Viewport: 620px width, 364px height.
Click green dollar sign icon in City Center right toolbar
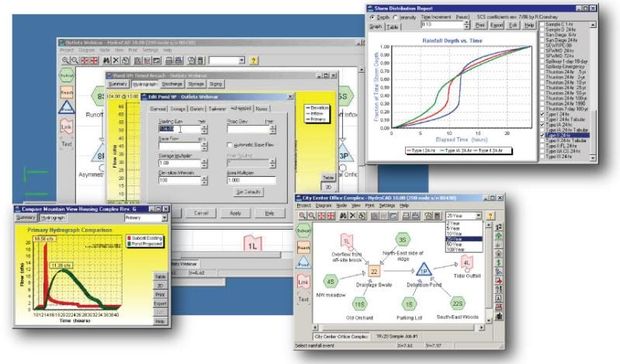[499, 263]
